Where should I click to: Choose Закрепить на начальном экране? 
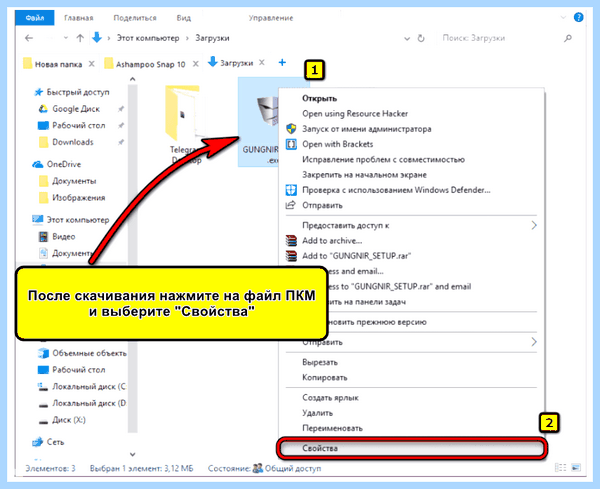click(364, 175)
